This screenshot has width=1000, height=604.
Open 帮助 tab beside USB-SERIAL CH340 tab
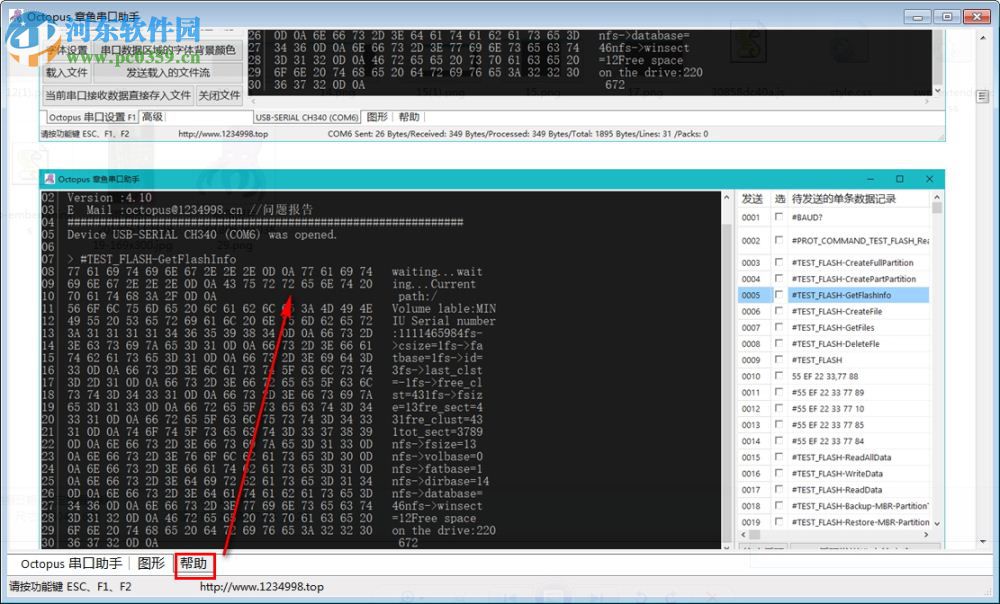409,117
